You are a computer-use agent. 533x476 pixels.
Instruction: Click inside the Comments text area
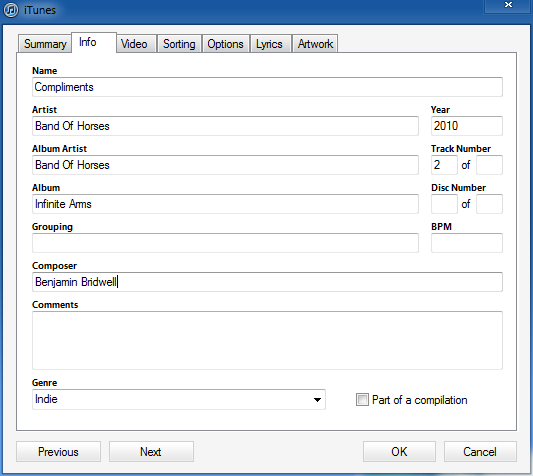click(x=267, y=340)
